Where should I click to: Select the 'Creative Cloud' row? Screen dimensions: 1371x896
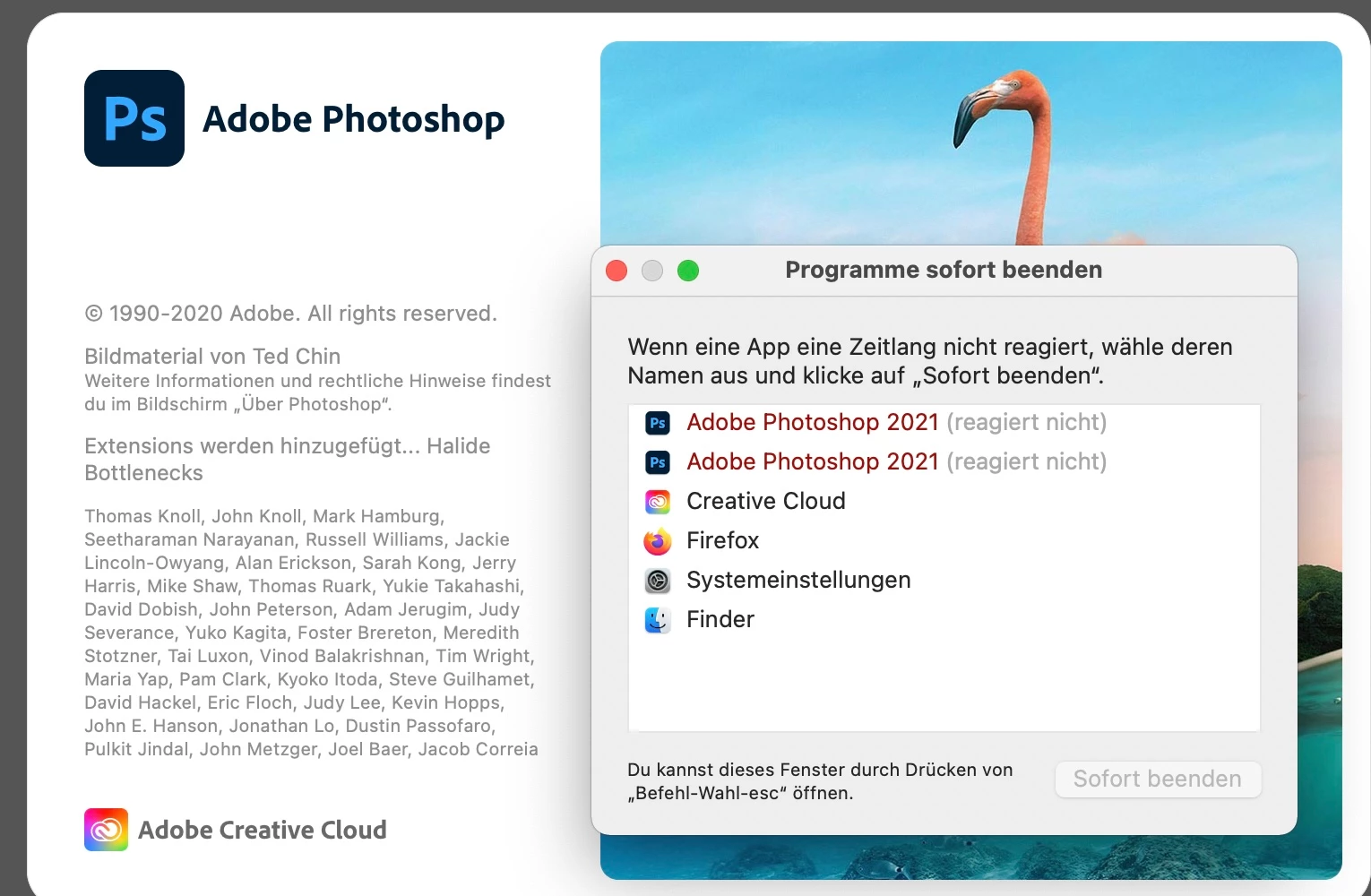pyautogui.click(x=944, y=502)
